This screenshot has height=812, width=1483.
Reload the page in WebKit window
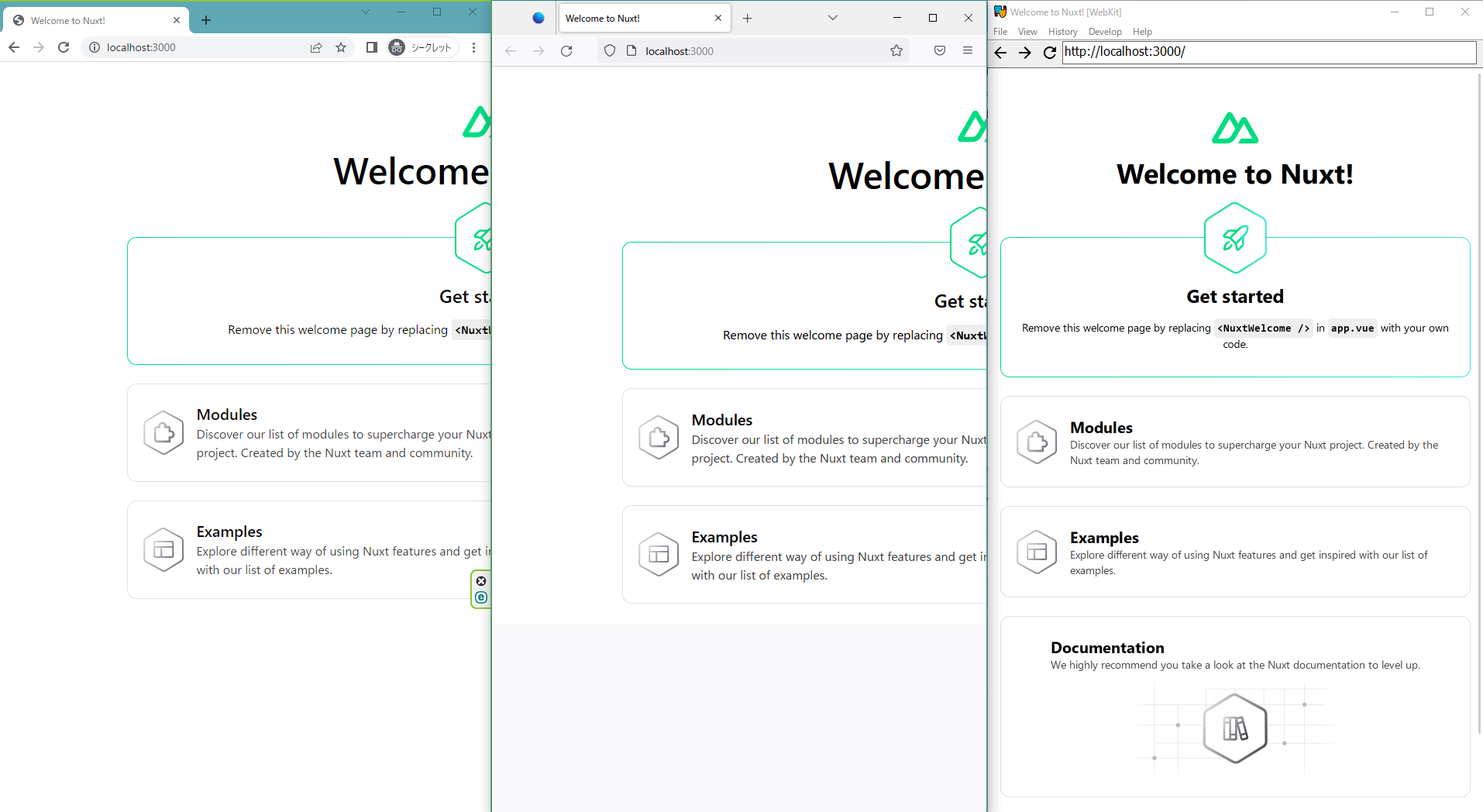(x=1050, y=53)
